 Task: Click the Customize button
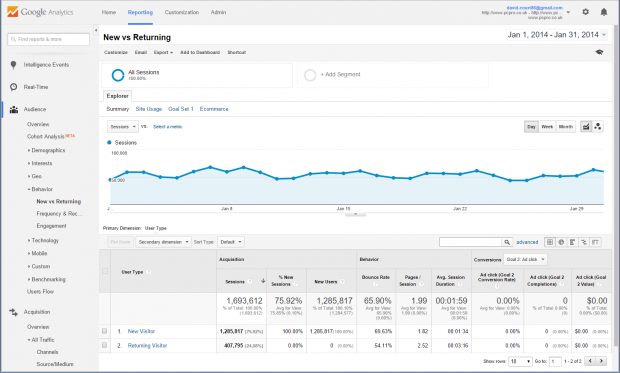pyautogui.click(x=116, y=52)
